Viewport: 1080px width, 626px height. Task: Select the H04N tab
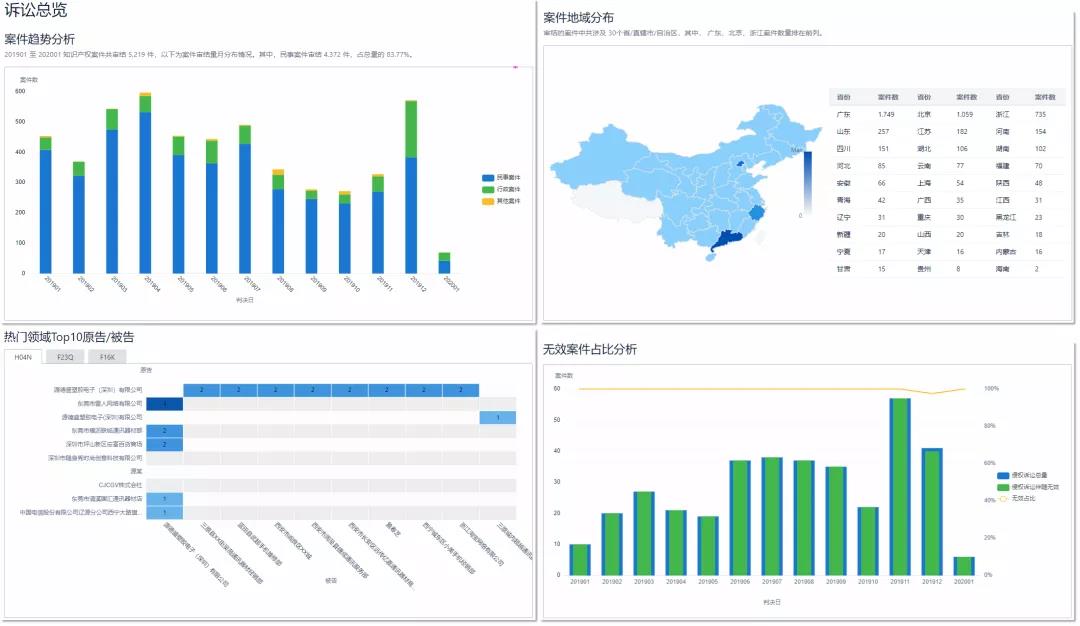[23, 356]
